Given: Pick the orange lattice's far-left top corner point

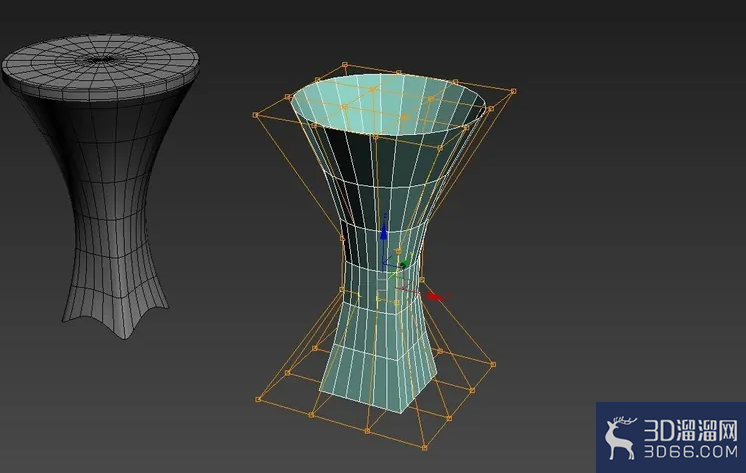Looking at the screenshot, I should point(255,115).
